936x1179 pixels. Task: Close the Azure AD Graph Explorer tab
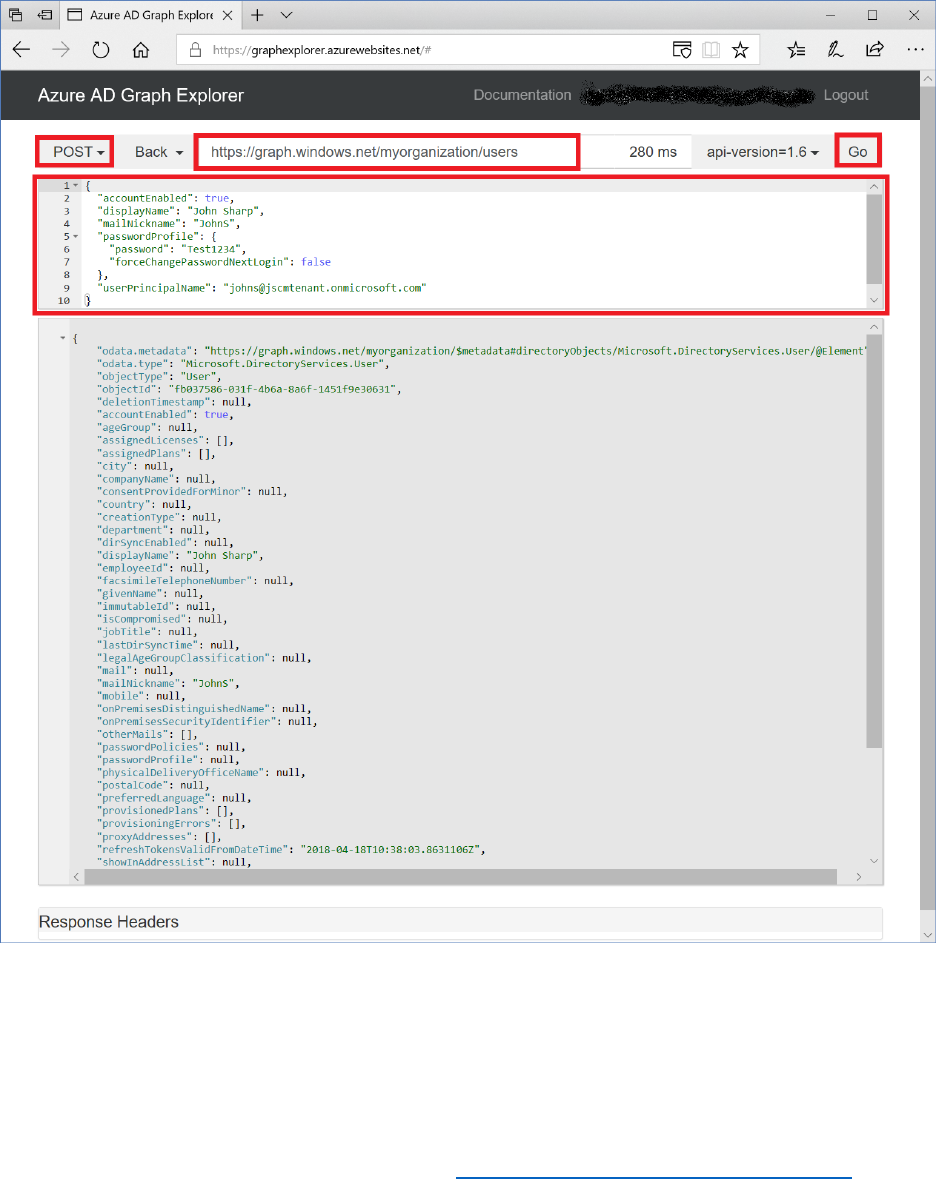pyautogui.click(x=228, y=15)
